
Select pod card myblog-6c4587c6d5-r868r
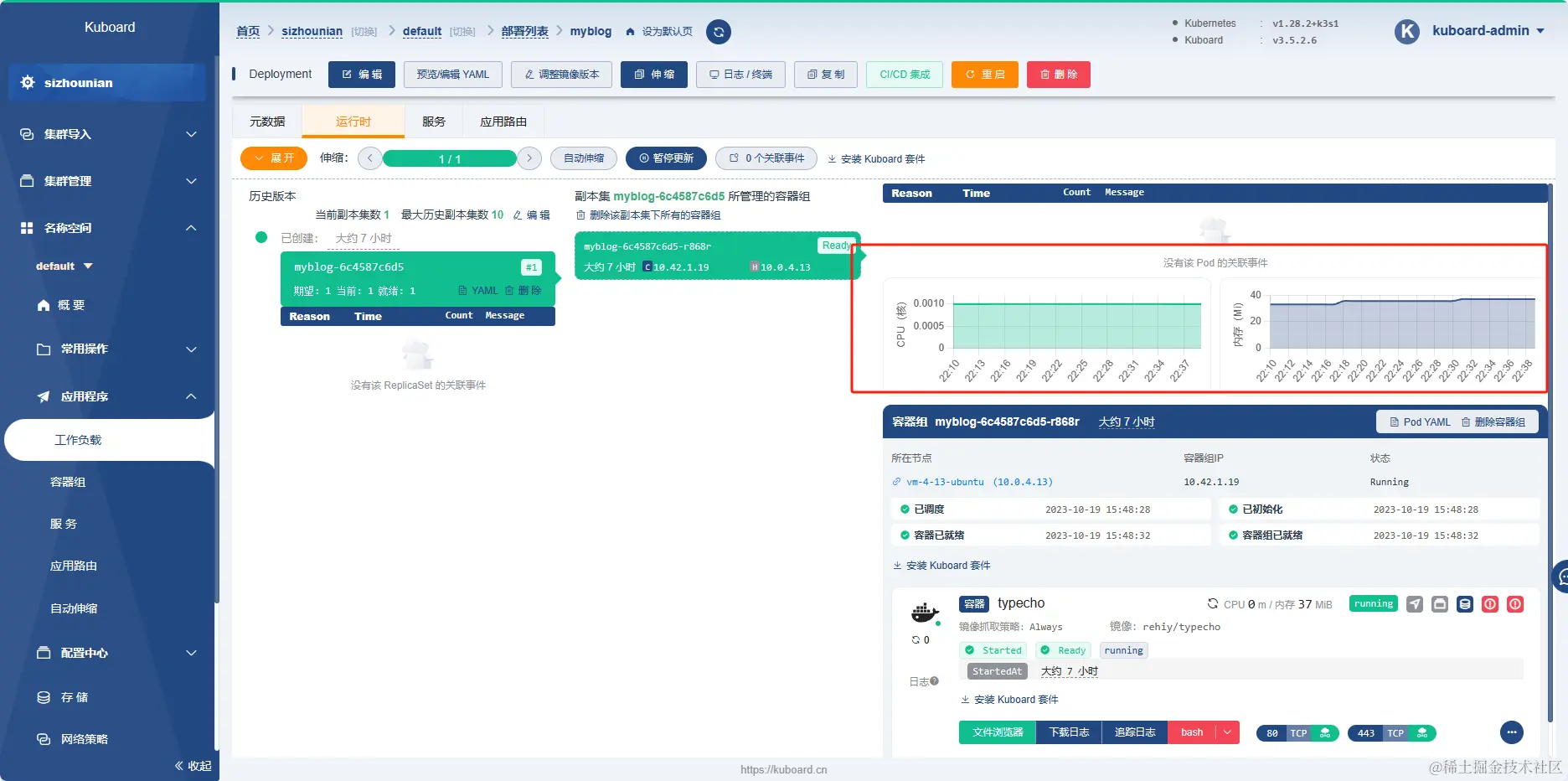coord(717,256)
